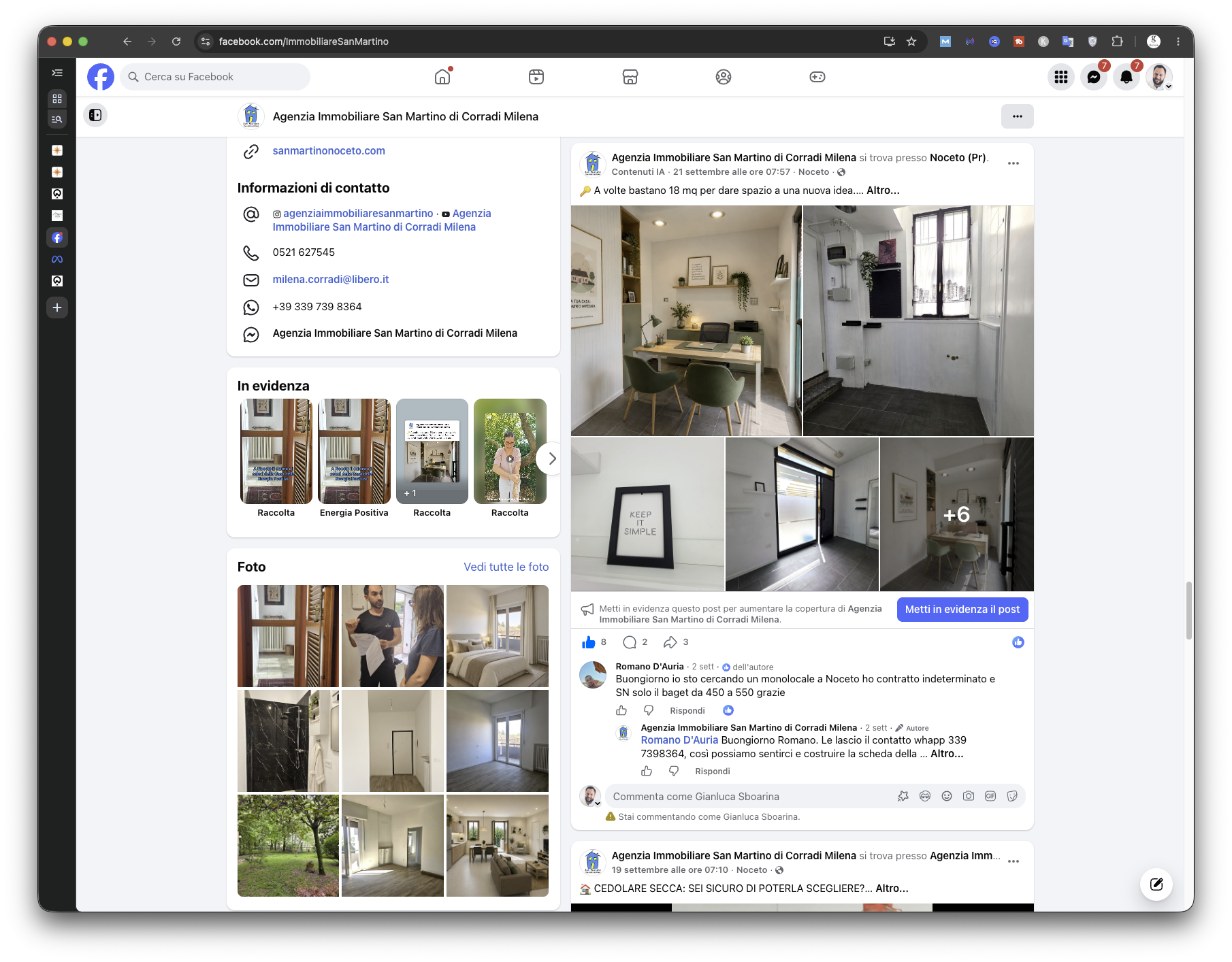The image size is (1232, 962).
Task: Open comments on the 18 mq post
Action: (x=630, y=642)
